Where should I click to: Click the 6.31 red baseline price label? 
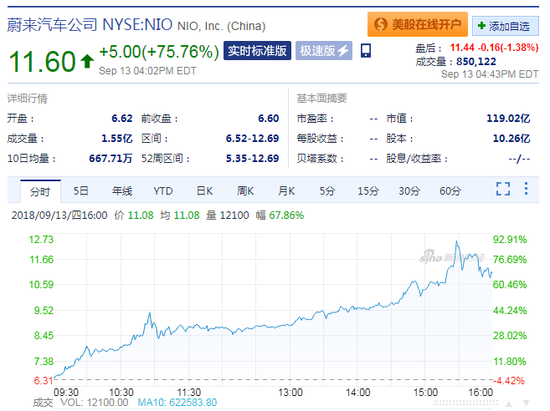click(43, 380)
